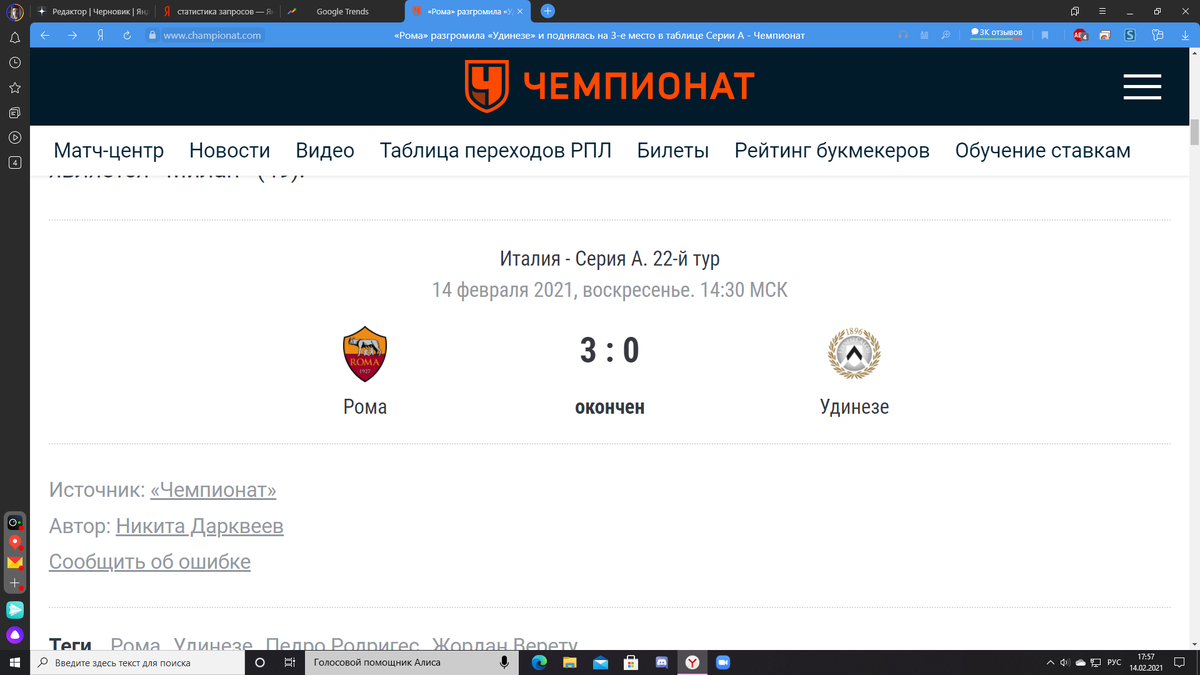Click the Roma team crest
Image resolution: width=1200 pixels, height=675 pixels.
point(365,354)
